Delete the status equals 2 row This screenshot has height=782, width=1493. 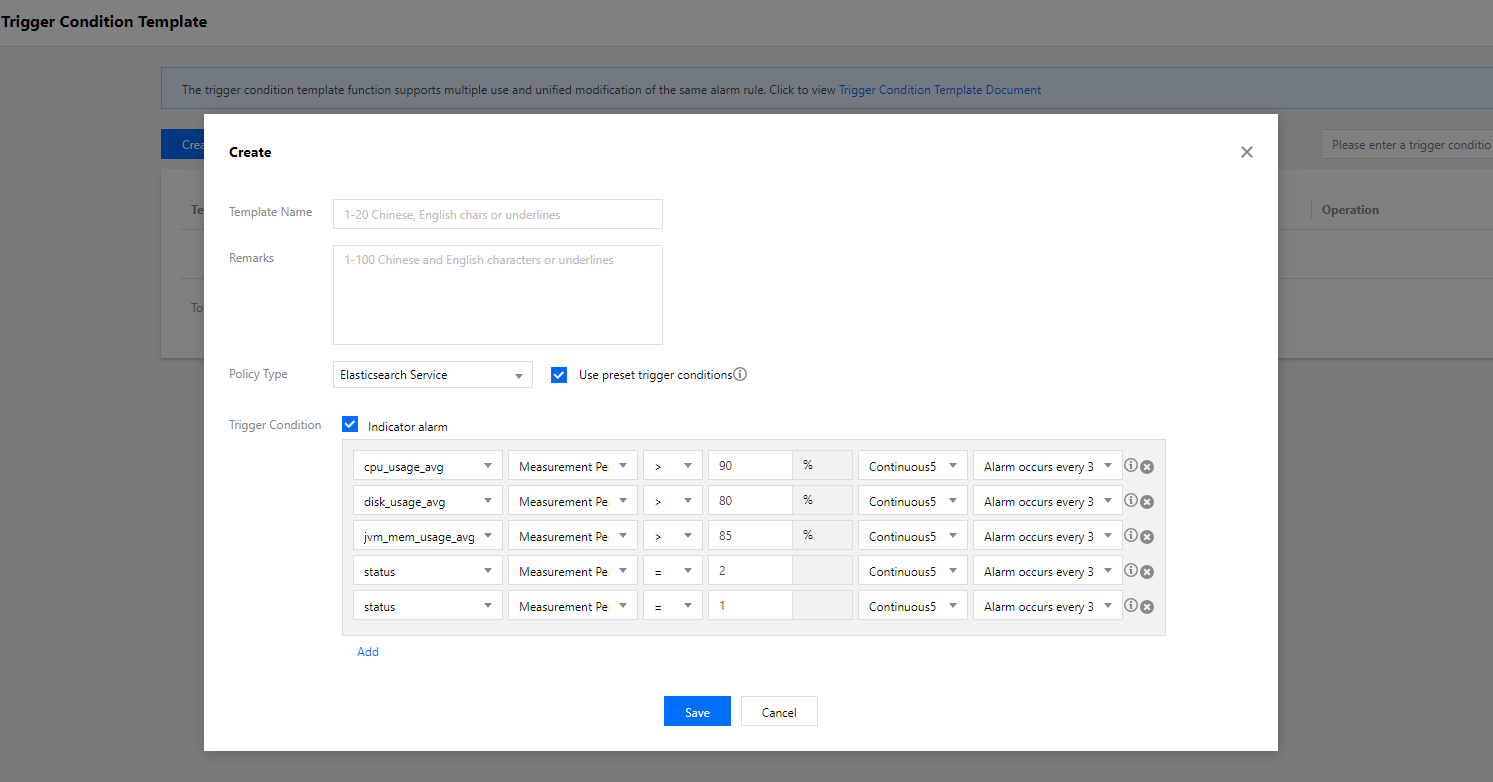(1147, 572)
